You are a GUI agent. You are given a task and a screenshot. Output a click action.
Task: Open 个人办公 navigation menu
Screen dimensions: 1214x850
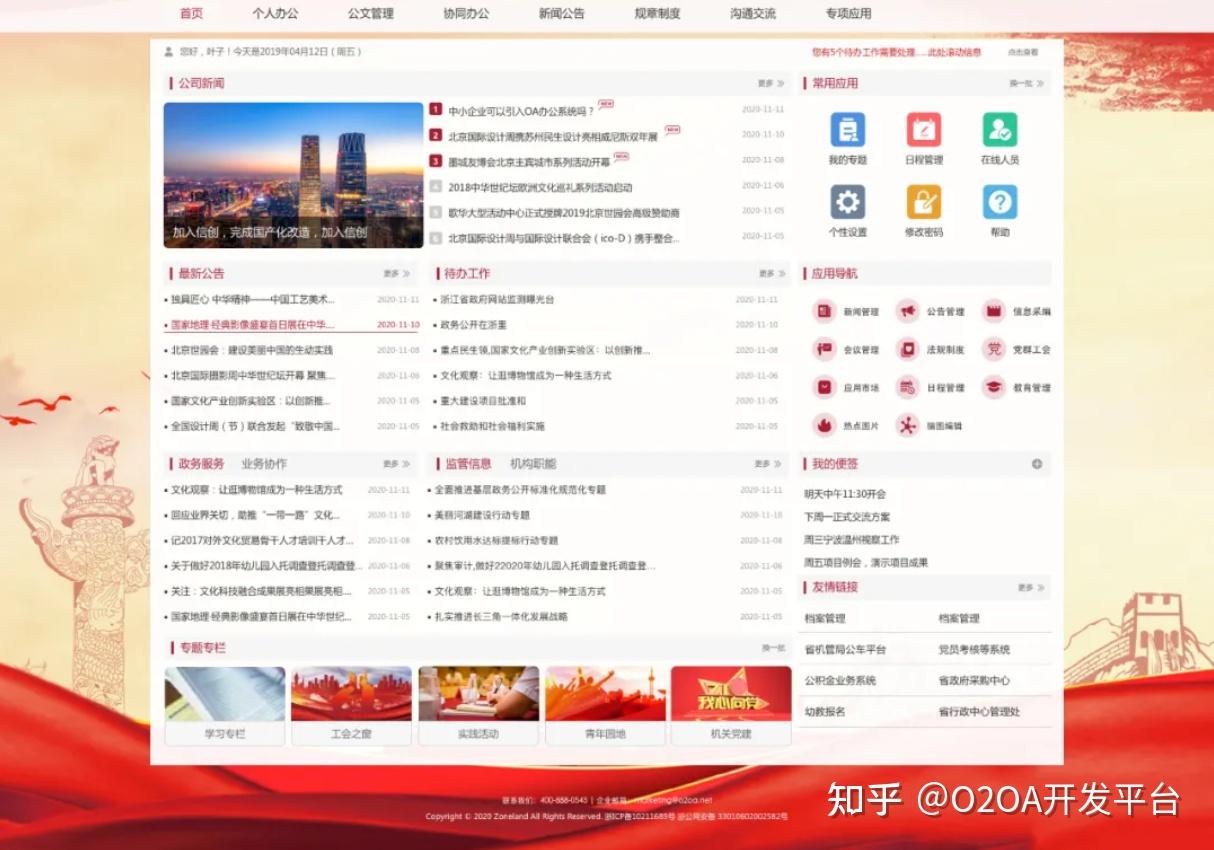275,14
